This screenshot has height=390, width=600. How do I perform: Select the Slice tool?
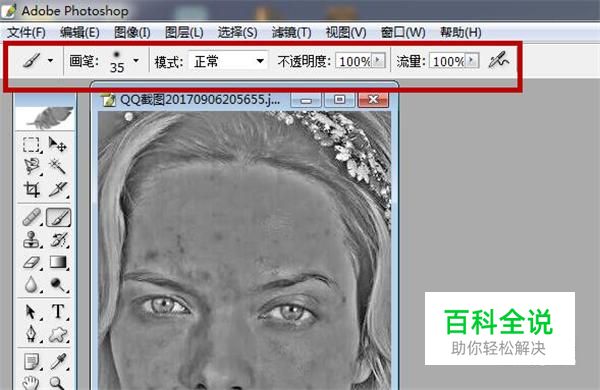click(58, 189)
